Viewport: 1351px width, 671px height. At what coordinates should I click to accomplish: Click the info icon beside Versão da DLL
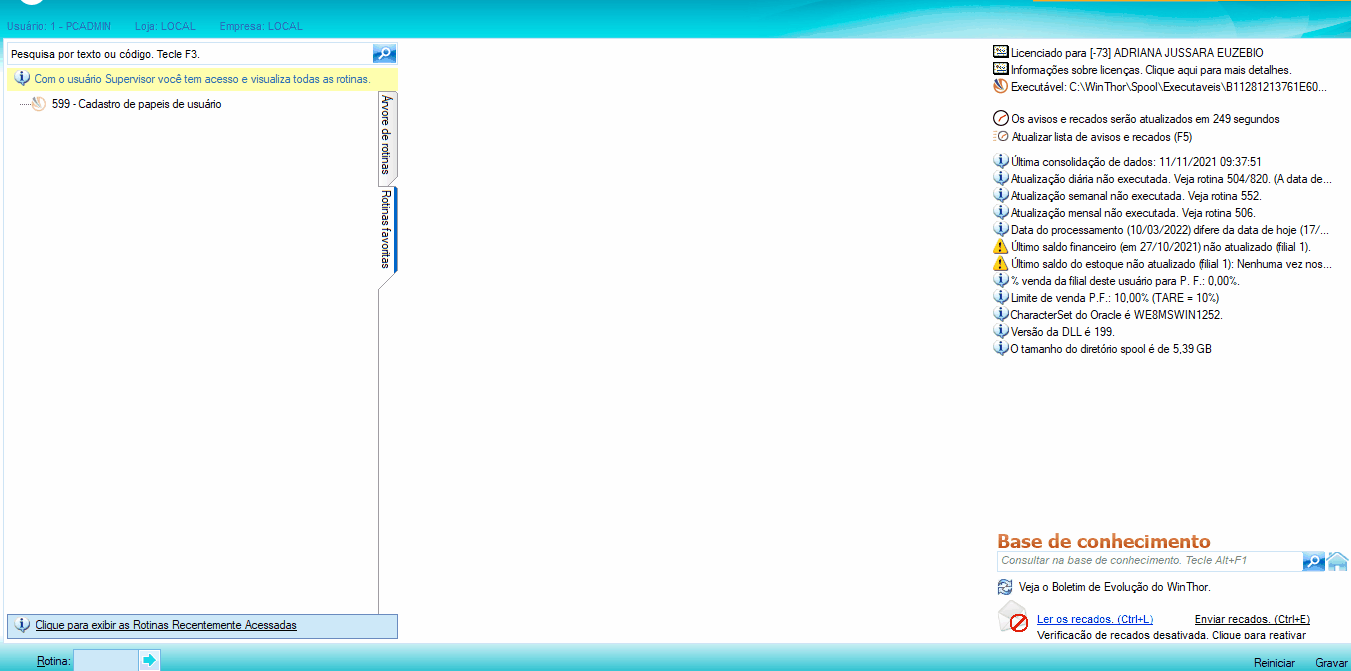1001,331
